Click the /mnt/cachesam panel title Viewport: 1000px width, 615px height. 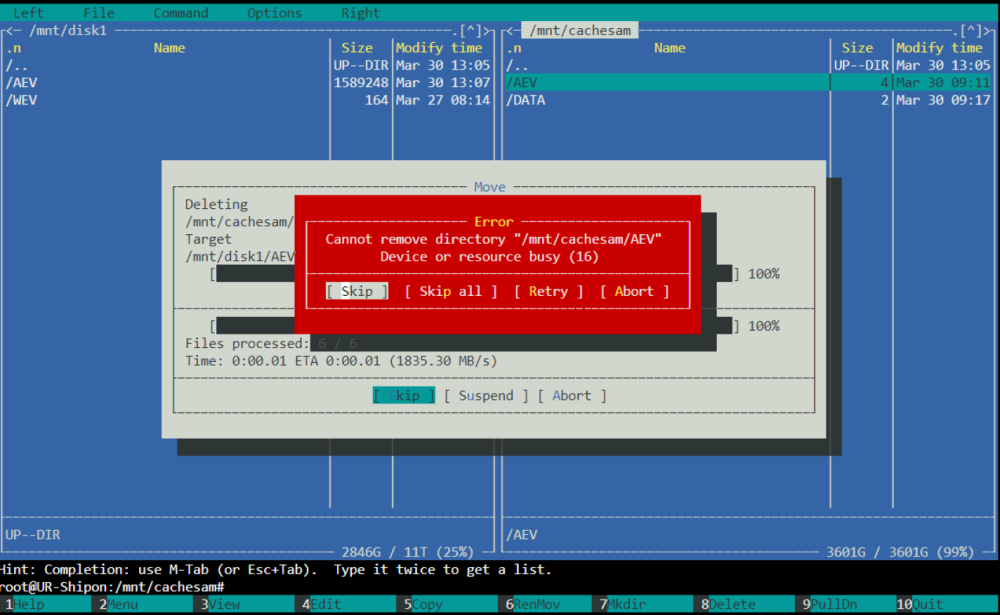pos(580,31)
